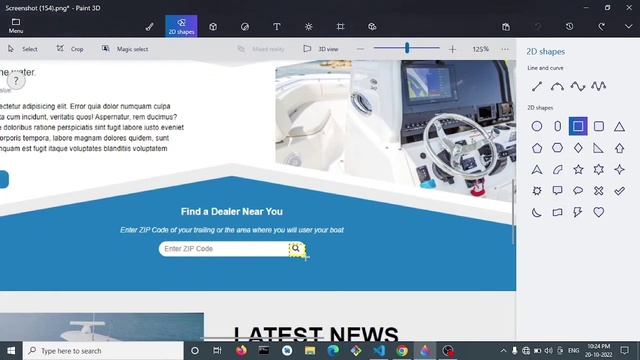This screenshot has width=640, height=360.
Task: Click the help question mark button
Action: pyautogui.click(x=16, y=81)
